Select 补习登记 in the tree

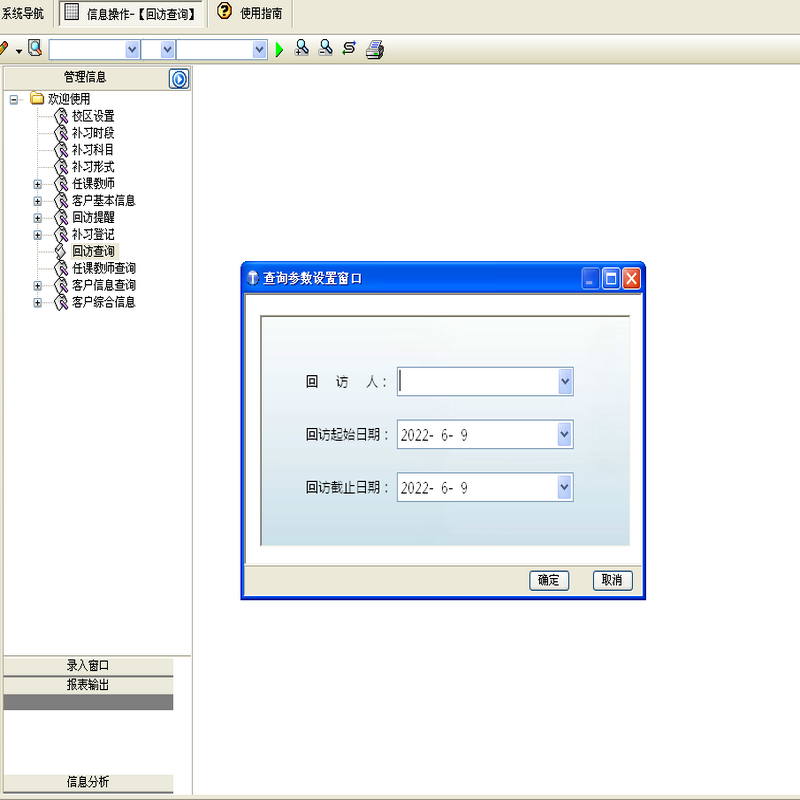[x=93, y=234]
